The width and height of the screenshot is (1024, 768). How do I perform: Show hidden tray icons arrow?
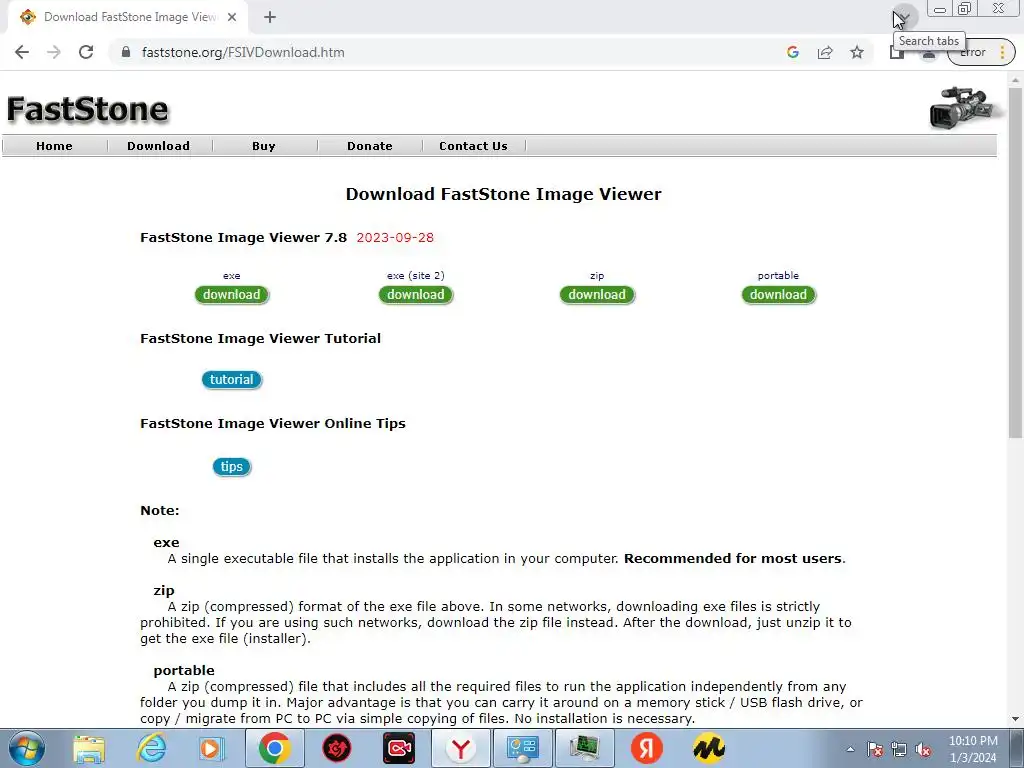(x=850, y=750)
